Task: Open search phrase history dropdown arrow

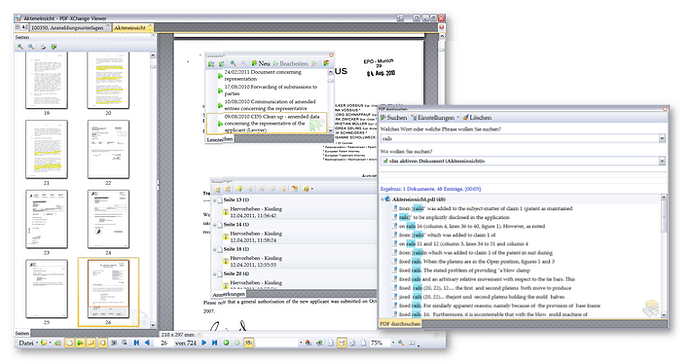Action: pos(662,139)
